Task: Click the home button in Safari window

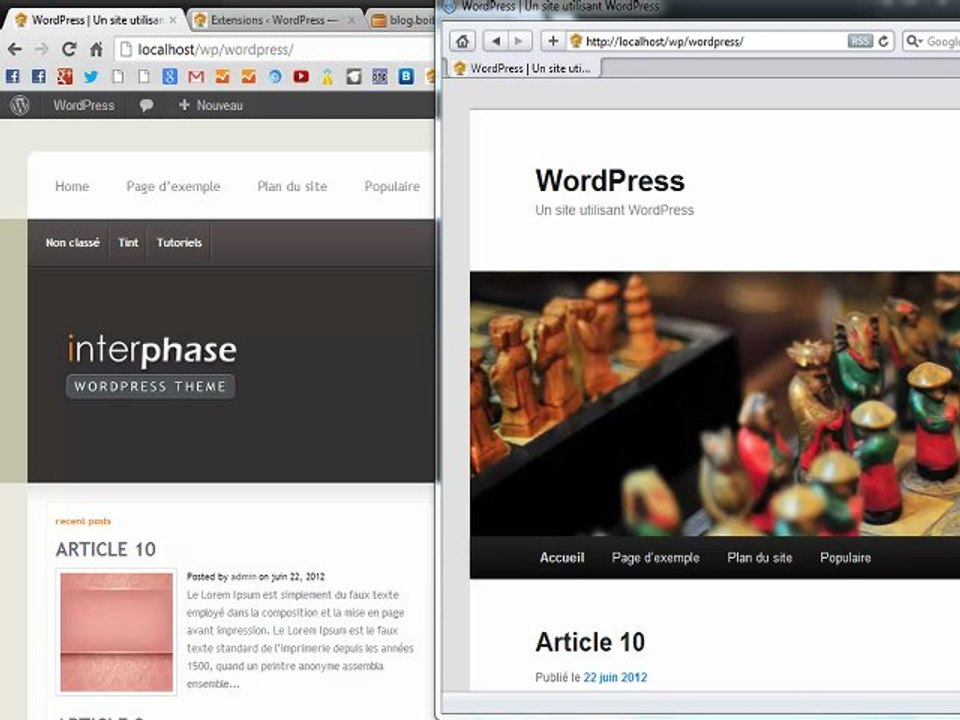Action: (463, 41)
